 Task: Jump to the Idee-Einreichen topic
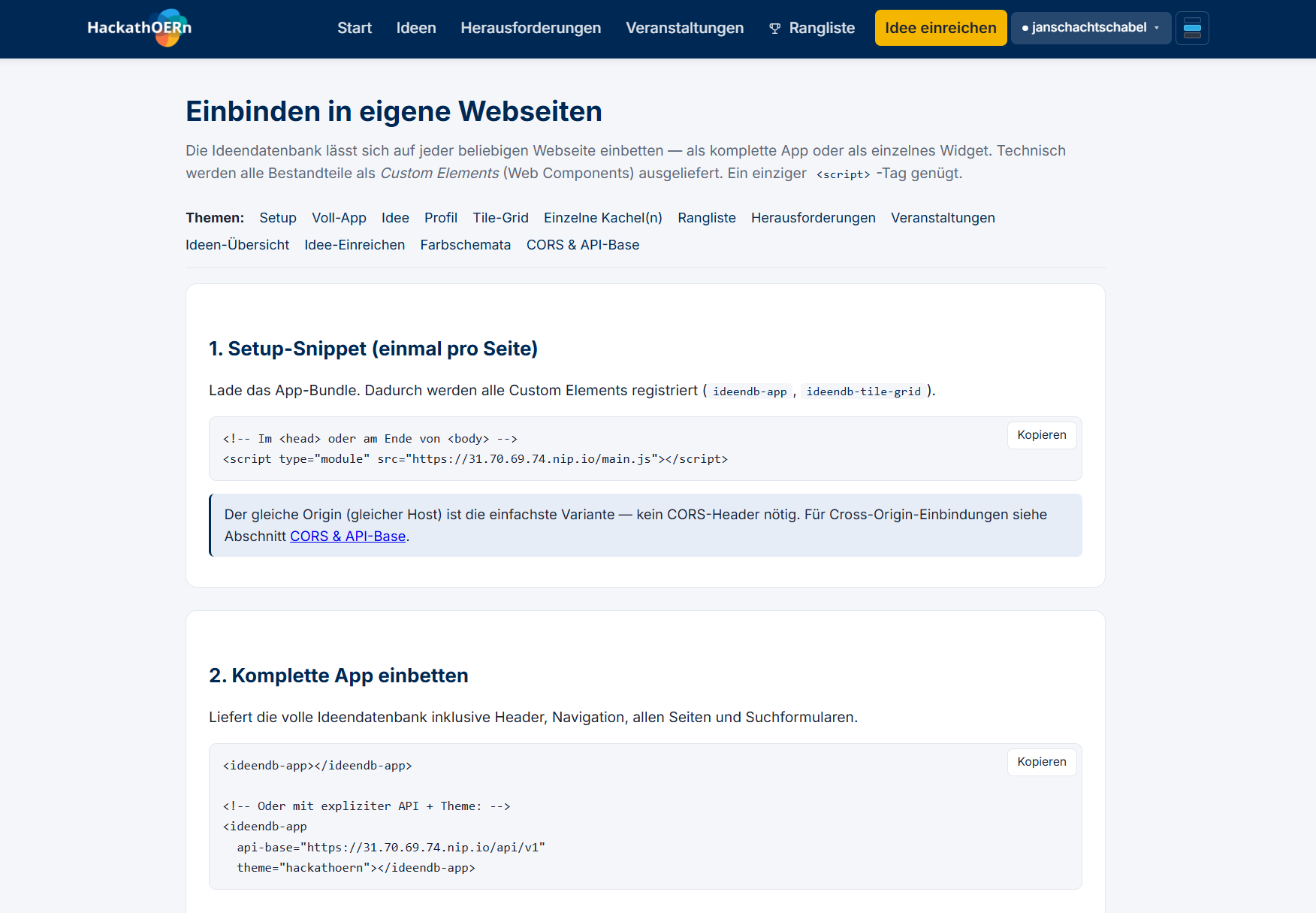pos(355,245)
